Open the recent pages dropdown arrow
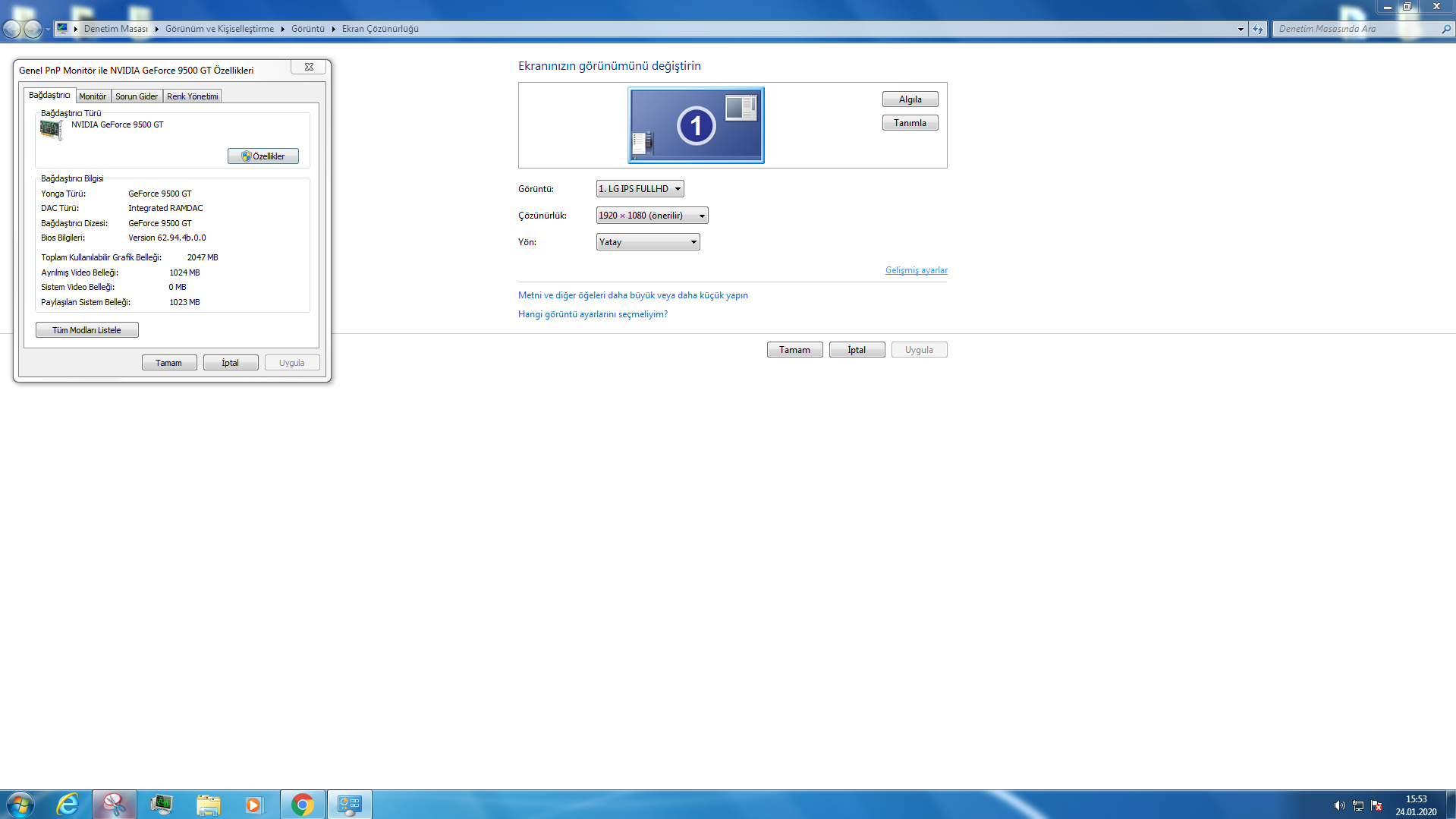Viewport: 1456px width, 819px height. click(48, 29)
